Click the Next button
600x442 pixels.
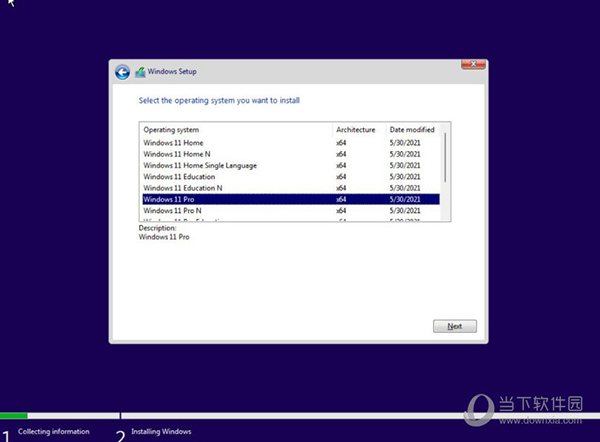click(x=455, y=326)
